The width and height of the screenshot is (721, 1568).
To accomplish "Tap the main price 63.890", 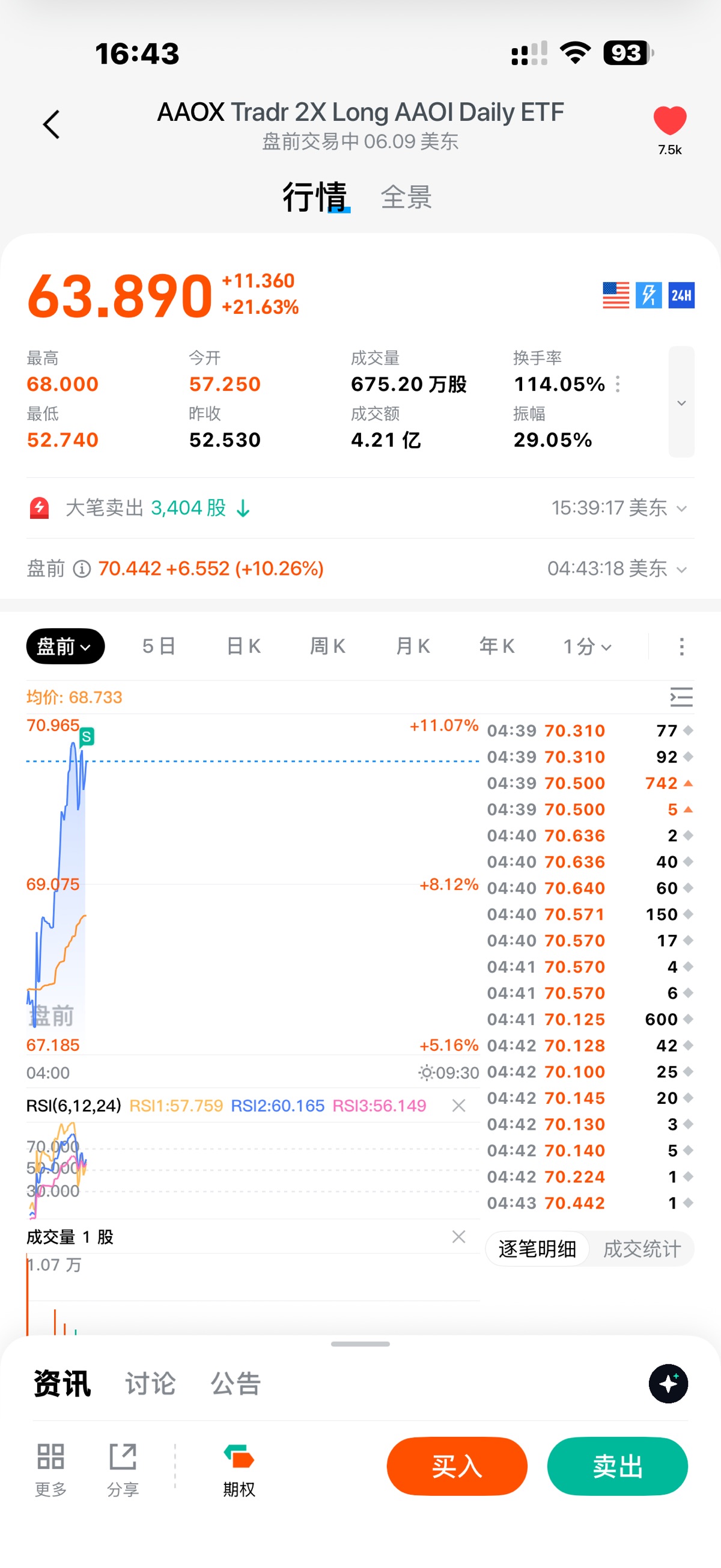I will (120, 296).
